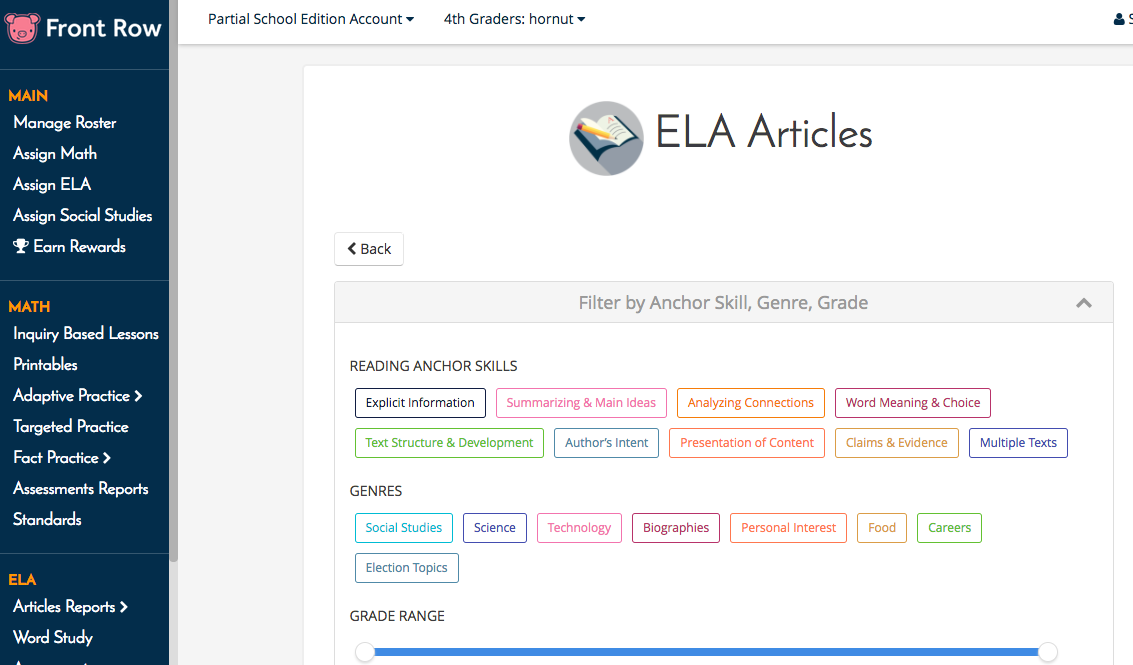Click the READING ANCHOR SKILLS heading
Image resolution: width=1133 pixels, height=665 pixels.
point(434,366)
